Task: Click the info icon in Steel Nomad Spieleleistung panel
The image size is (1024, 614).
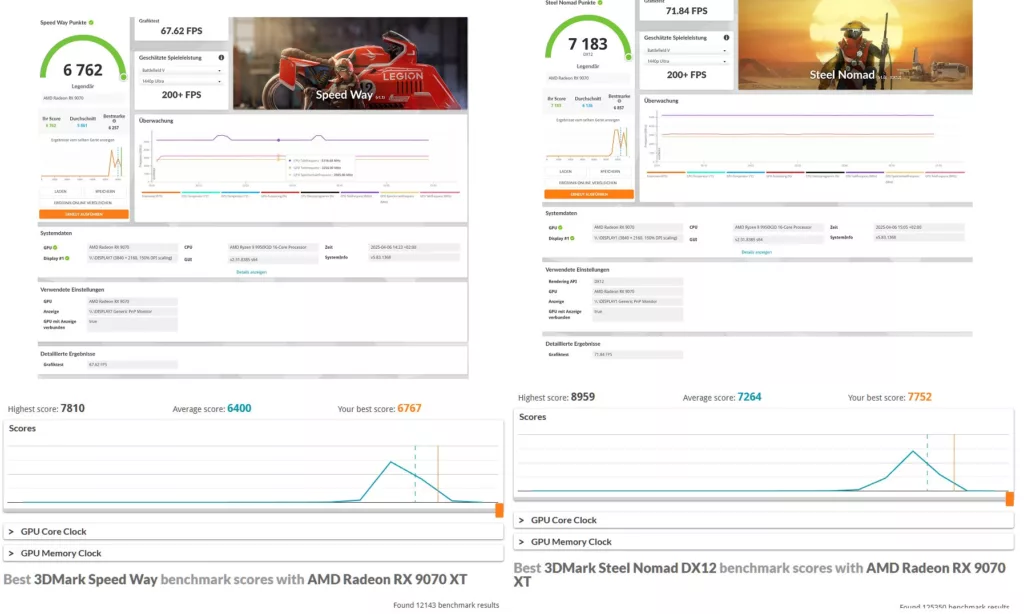Action: [x=726, y=38]
